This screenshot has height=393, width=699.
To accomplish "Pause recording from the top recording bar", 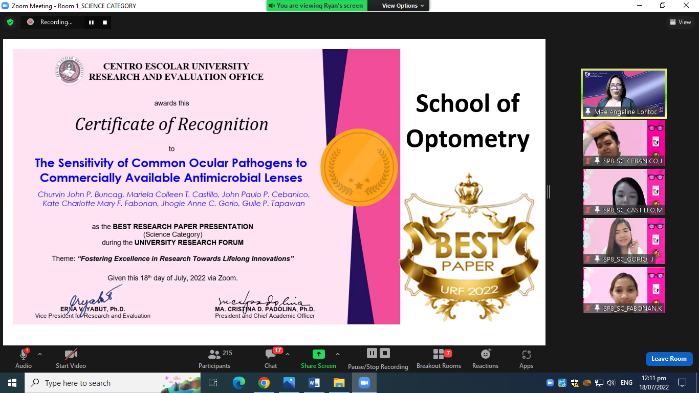I will click(91, 22).
